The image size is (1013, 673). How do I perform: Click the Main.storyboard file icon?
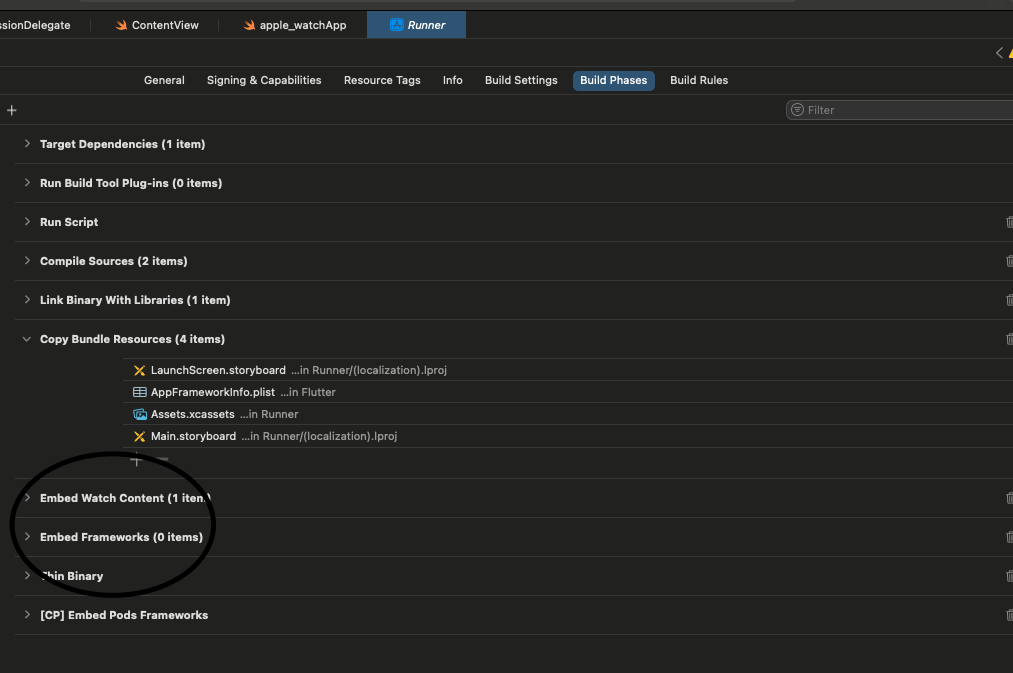coord(139,436)
